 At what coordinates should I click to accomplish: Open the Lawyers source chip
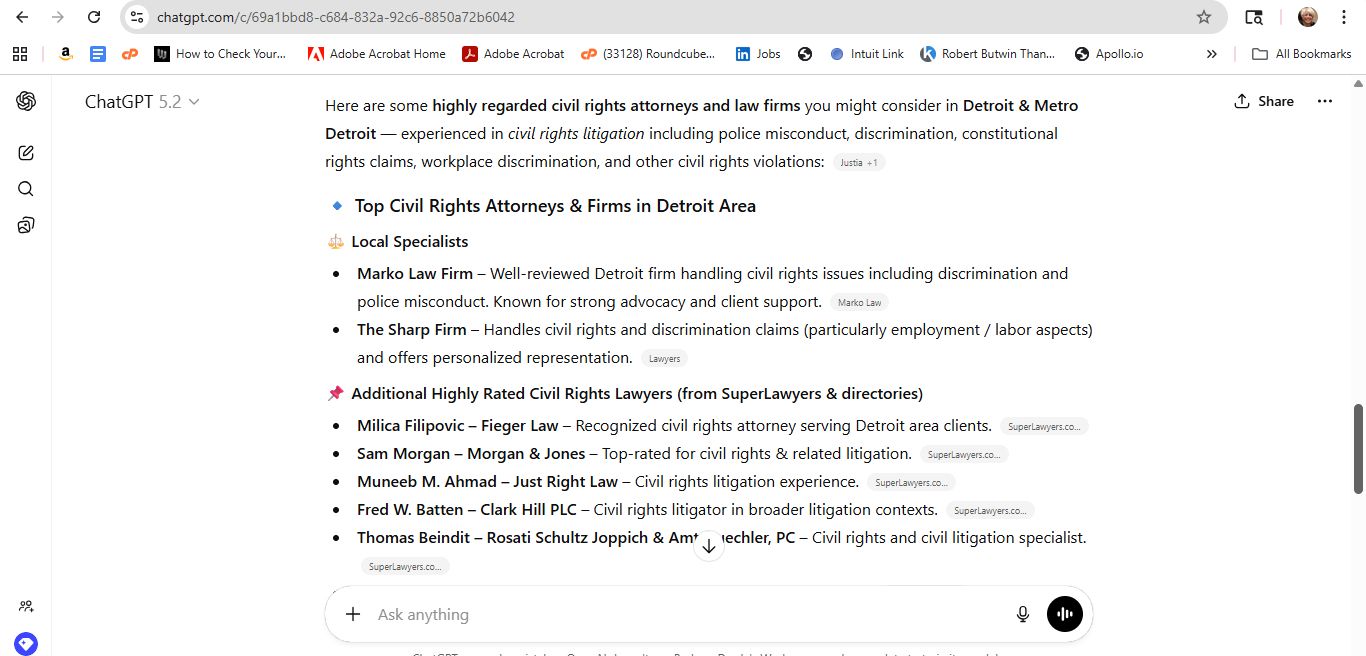664,358
